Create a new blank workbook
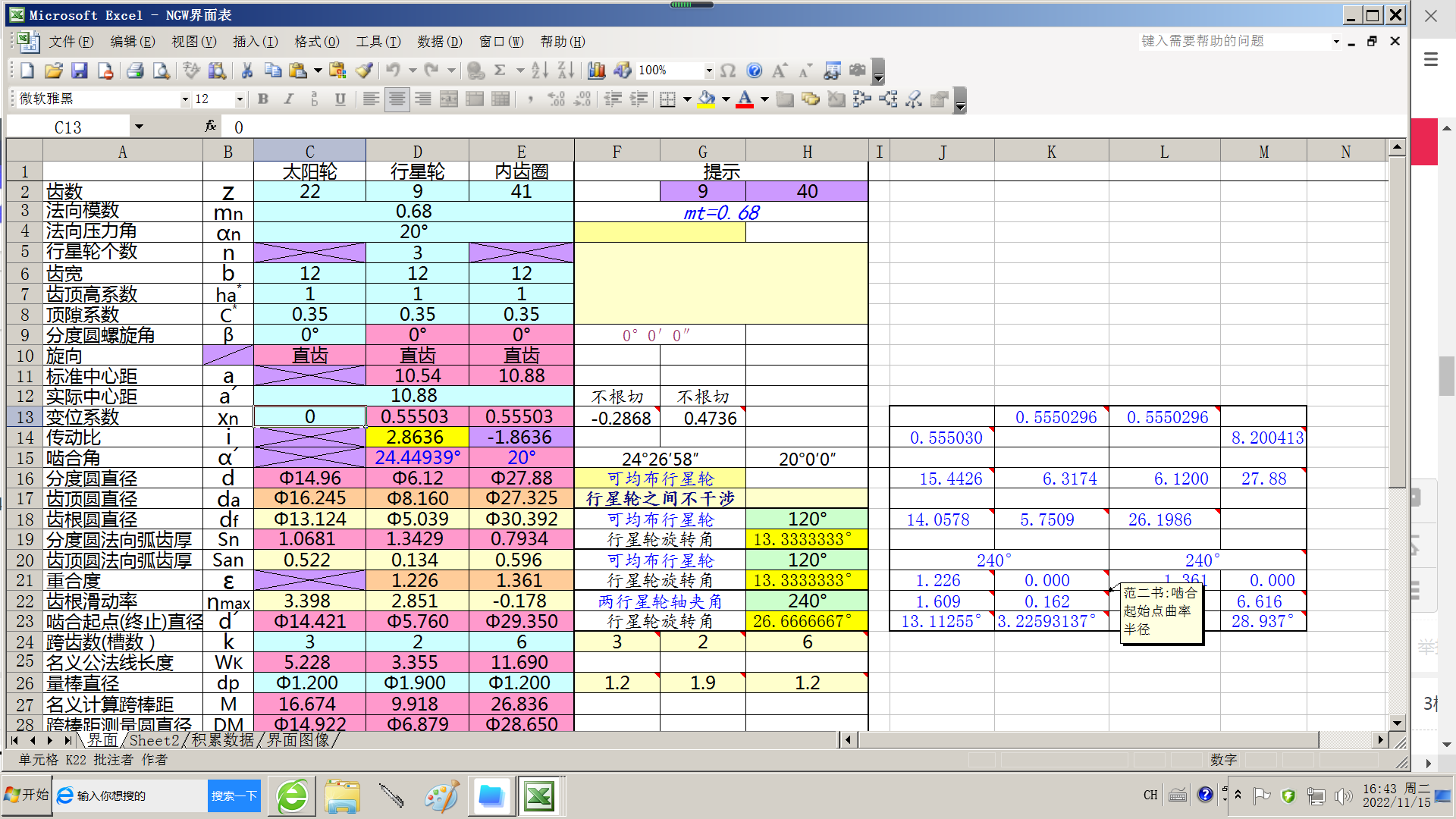The height and width of the screenshot is (819, 1456). tap(27, 71)
